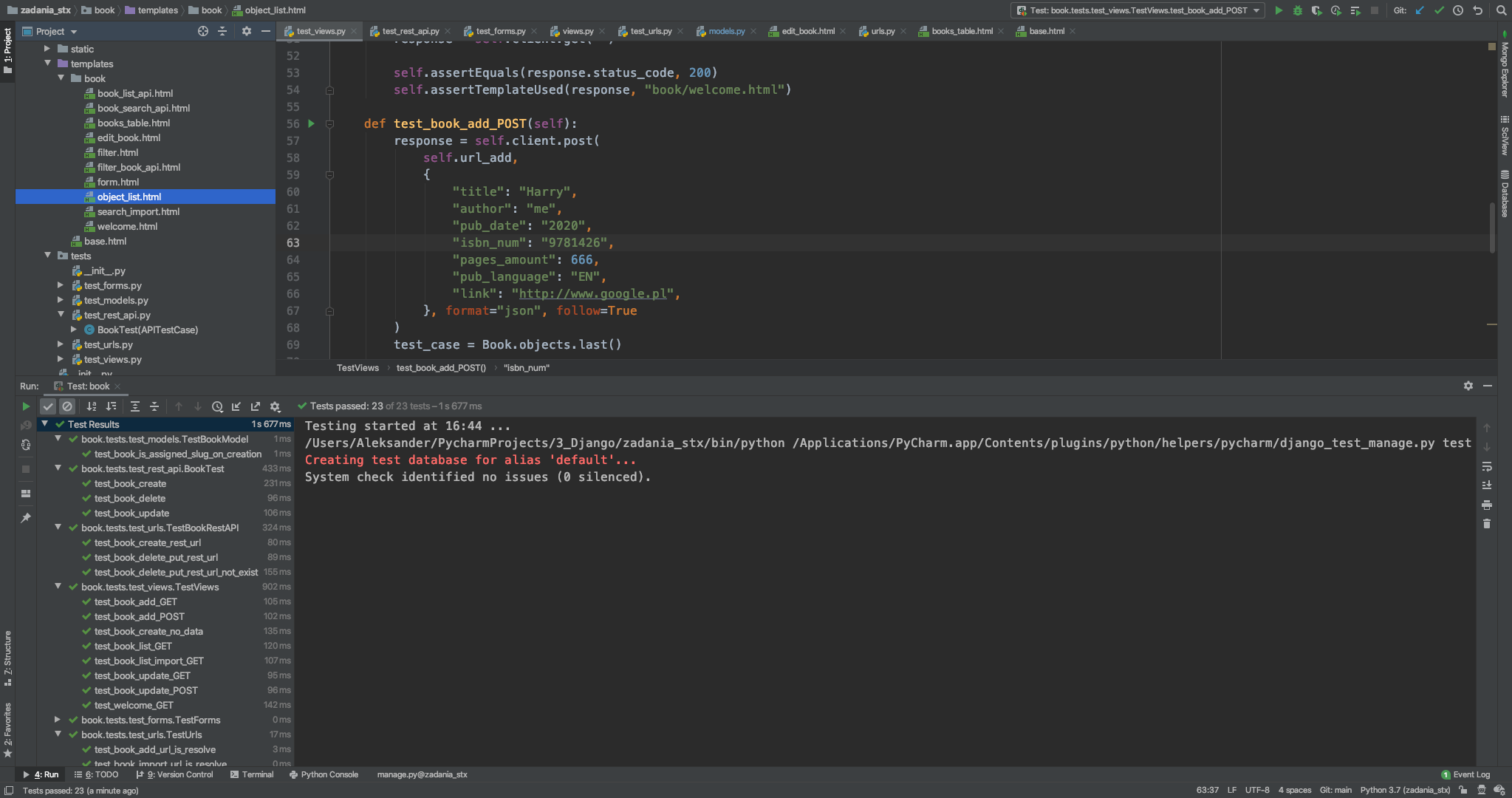Screen dimensions: 1512x798
Task: Open test history clock icon
Action: click(217, 406)
